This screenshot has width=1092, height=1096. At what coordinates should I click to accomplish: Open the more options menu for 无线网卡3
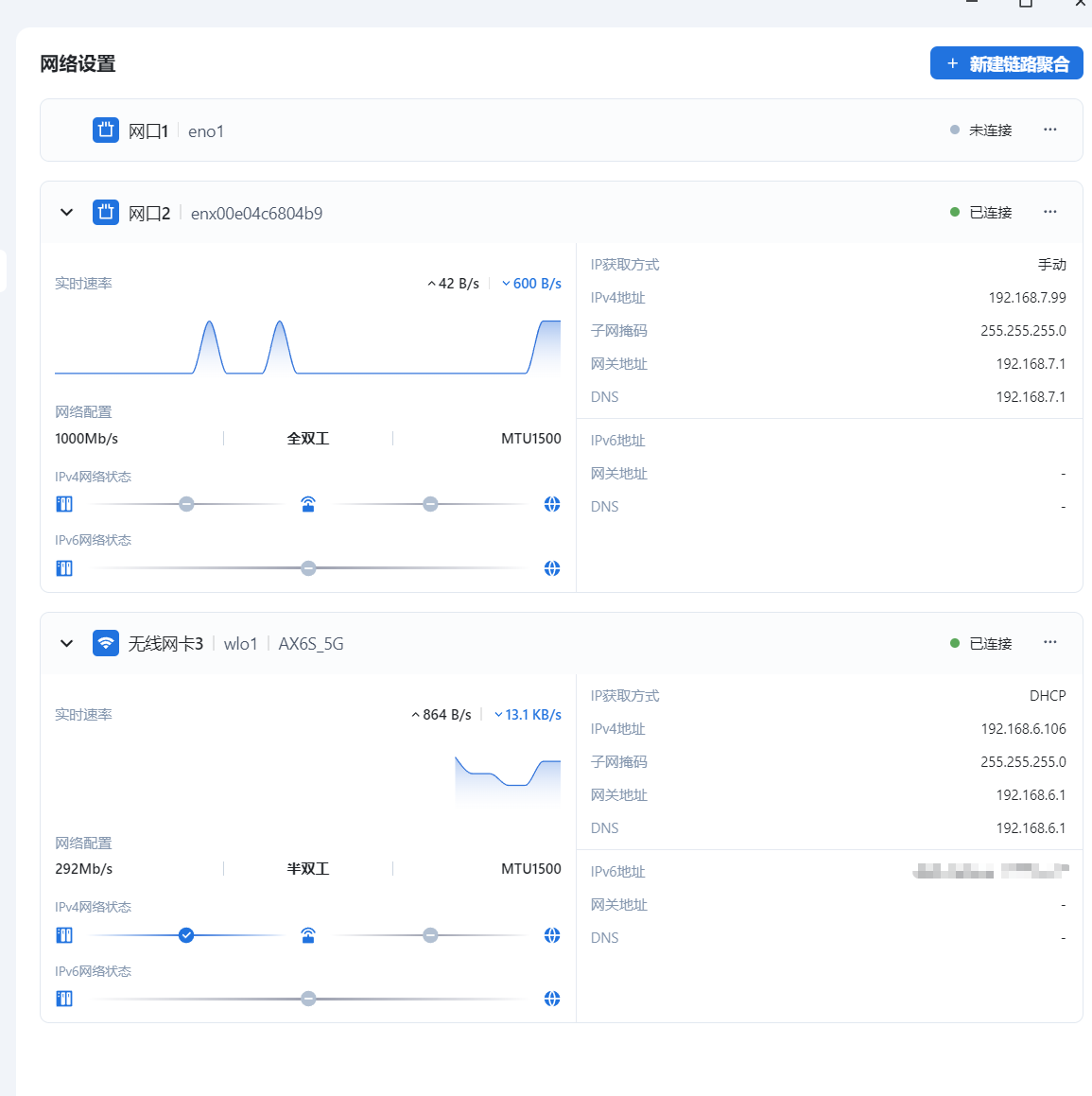pyautogui.click(x=1050, y=642)
